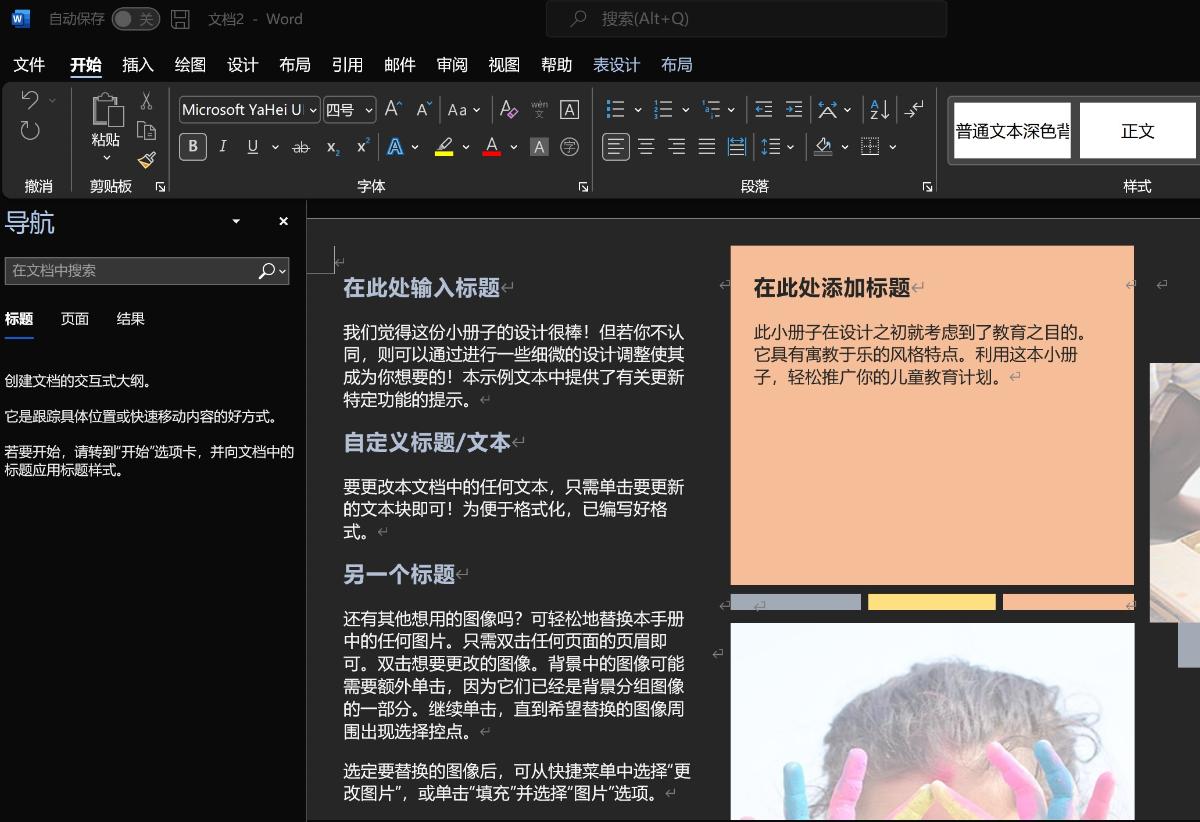1200x822 pixels.
Task: Apply the 普通文本深色背景 style
Action: click(x=1012, y=131)
